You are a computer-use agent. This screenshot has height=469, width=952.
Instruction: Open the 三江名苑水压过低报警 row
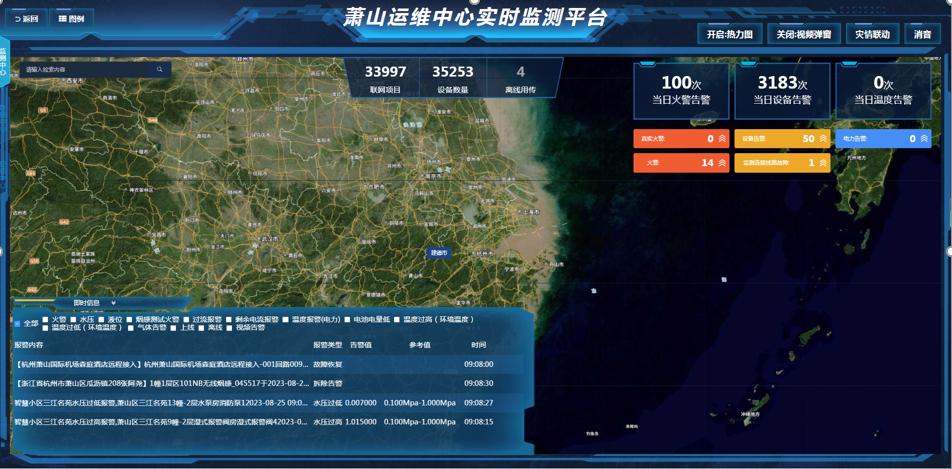tap(268, 403)
